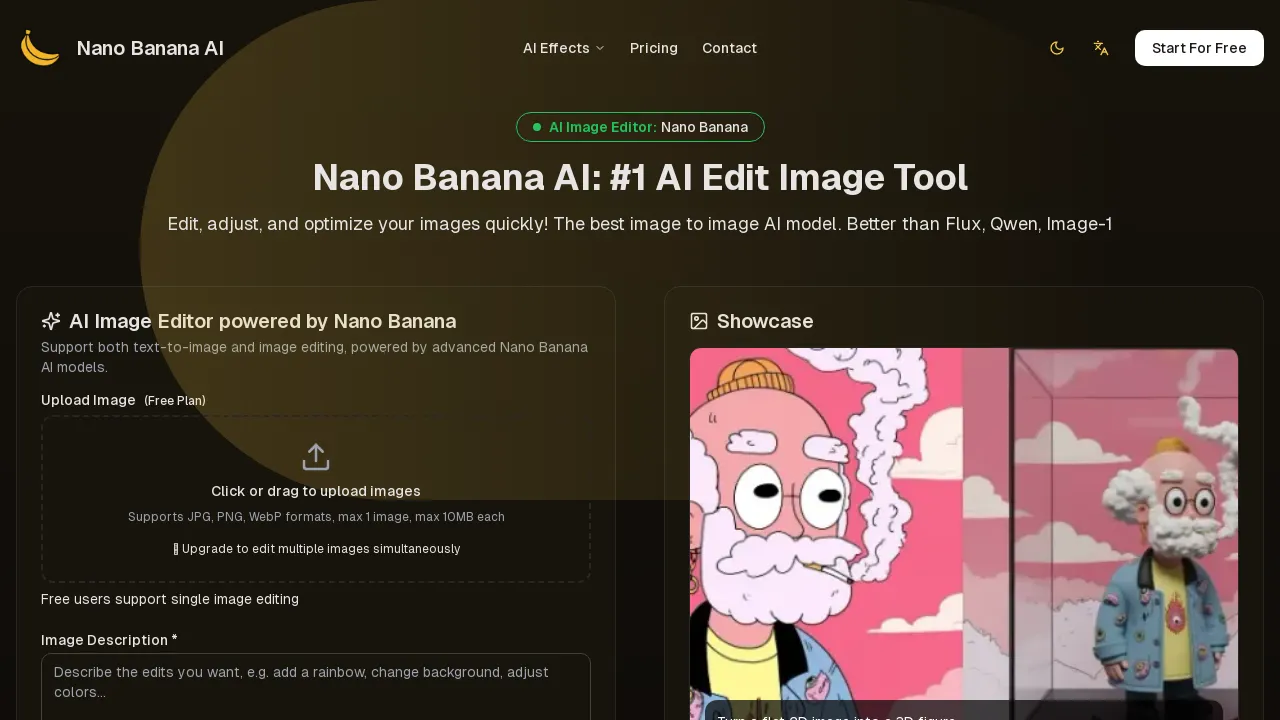Click 'Free users support single image editing' text

(170, 599)
